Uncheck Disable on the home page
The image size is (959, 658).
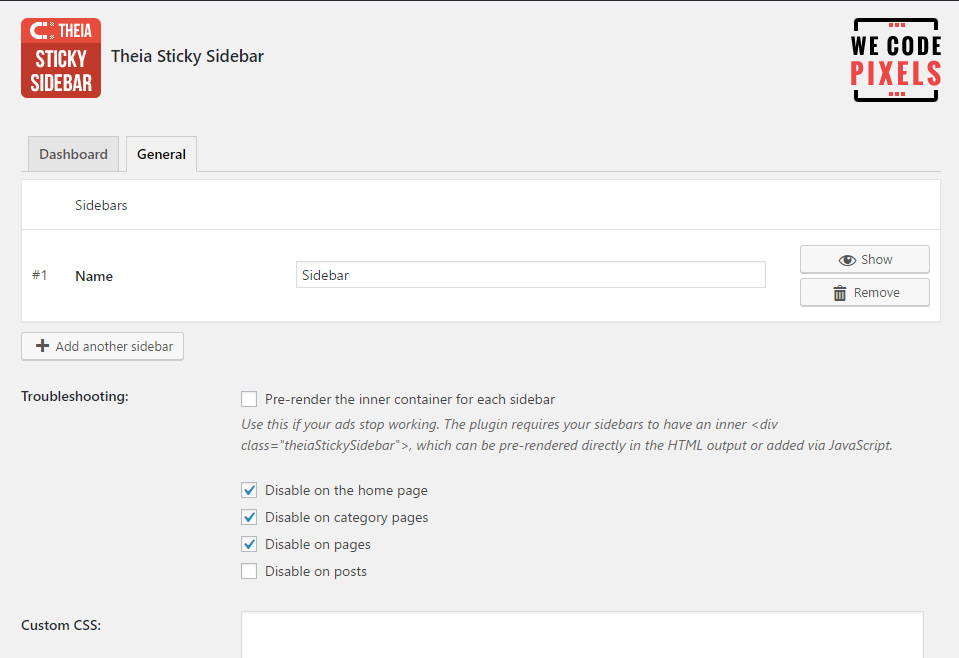pos(249,491)
